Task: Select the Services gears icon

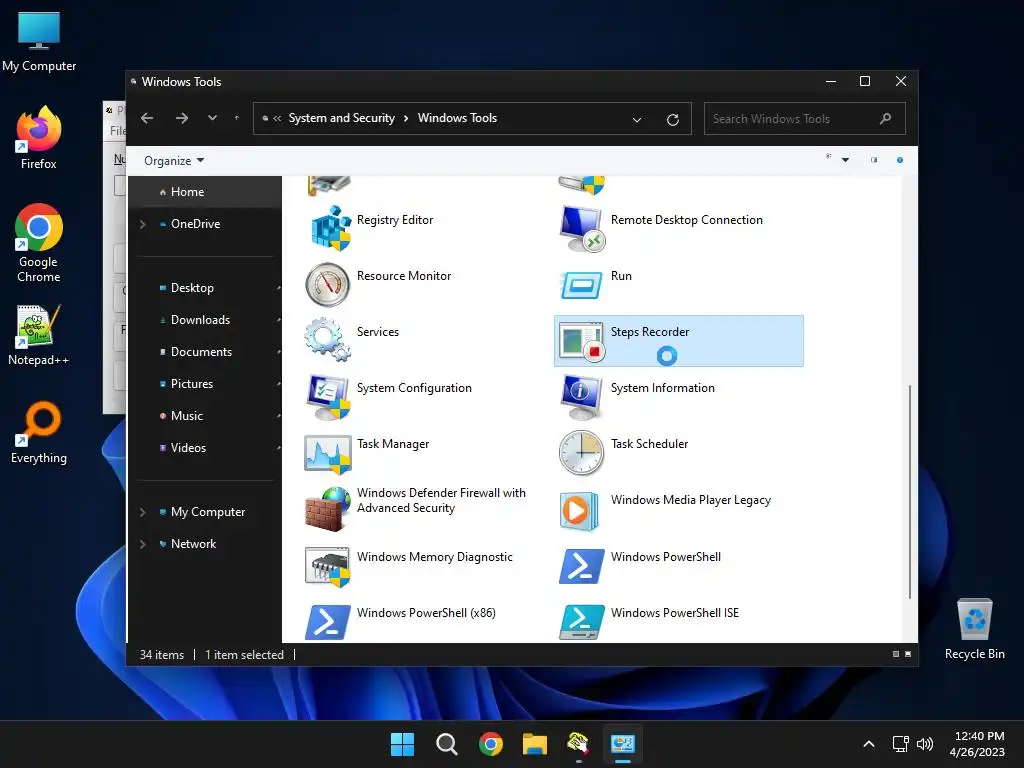Action: pos(328,340)
